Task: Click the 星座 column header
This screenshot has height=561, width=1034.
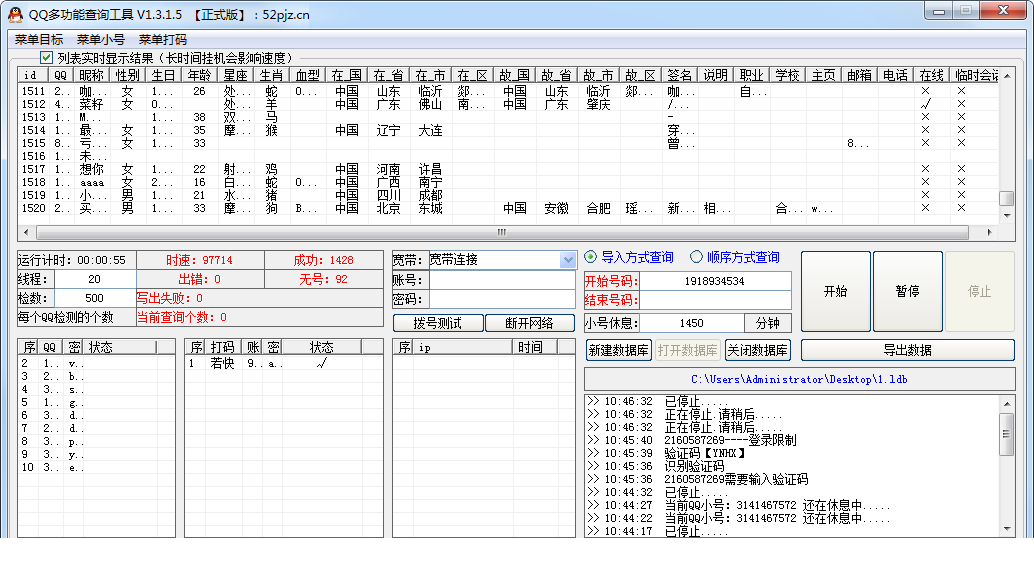Action: tap(235, 75)
